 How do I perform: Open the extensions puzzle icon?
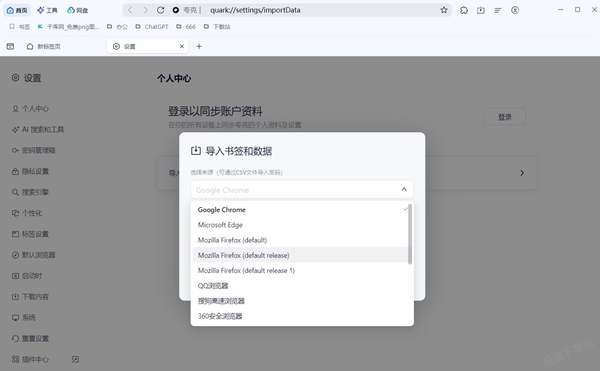point(464,10)
